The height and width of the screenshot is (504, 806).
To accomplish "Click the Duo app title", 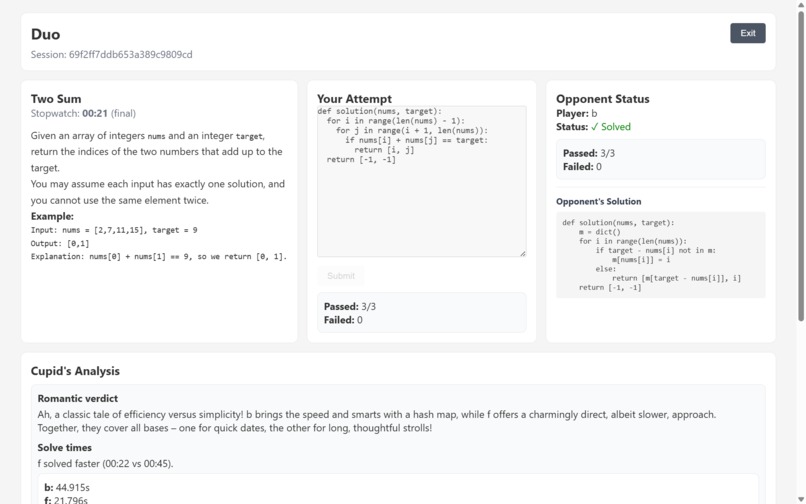I will pyautogui.click(x=45, y=34).
